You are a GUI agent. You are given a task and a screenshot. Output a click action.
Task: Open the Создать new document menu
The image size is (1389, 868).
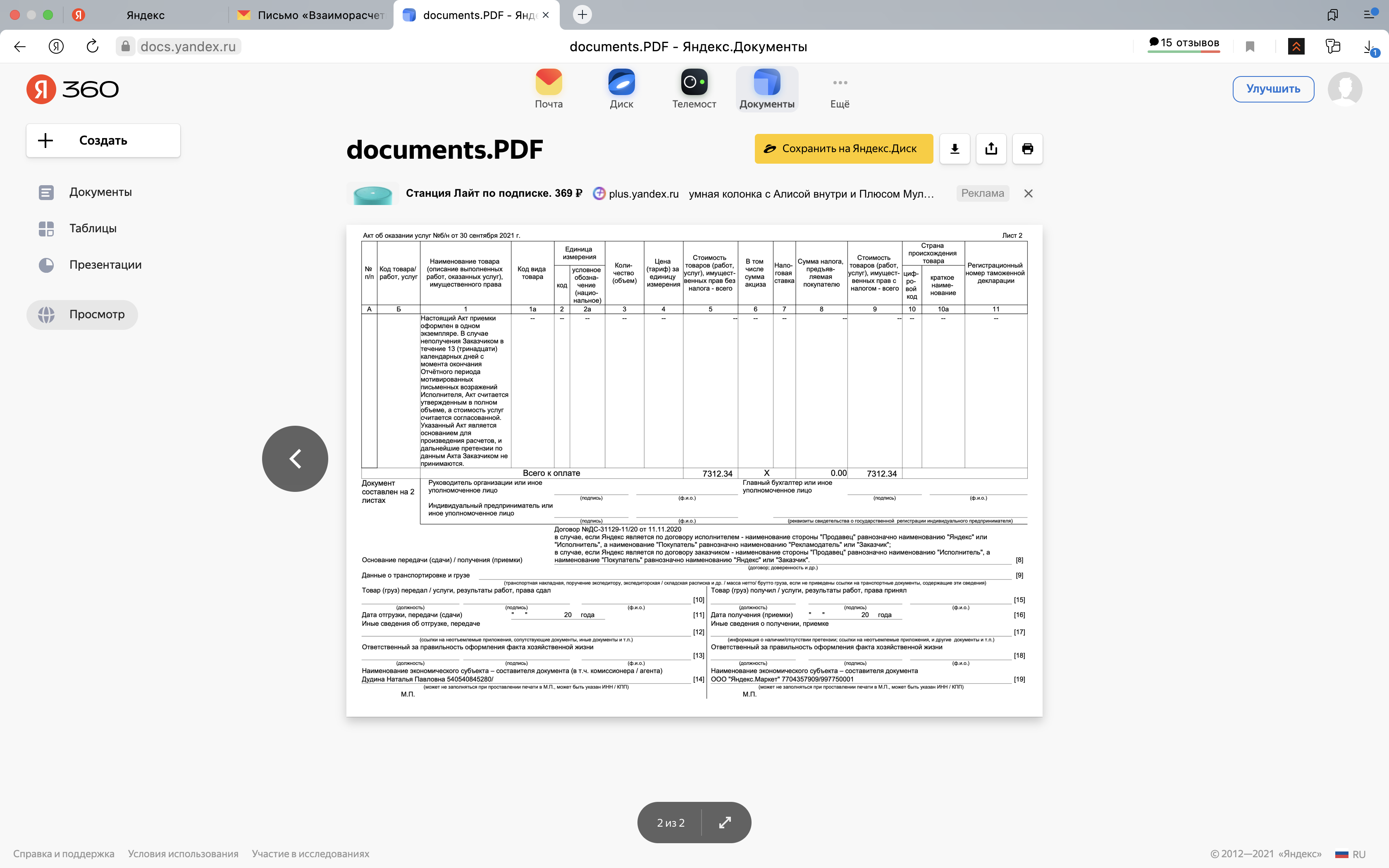[x=103, y=141]
